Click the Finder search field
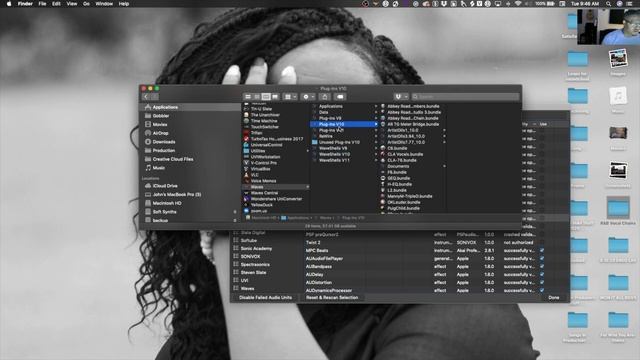This screenshot has height=360, width=640. click(x=465, y=97)
